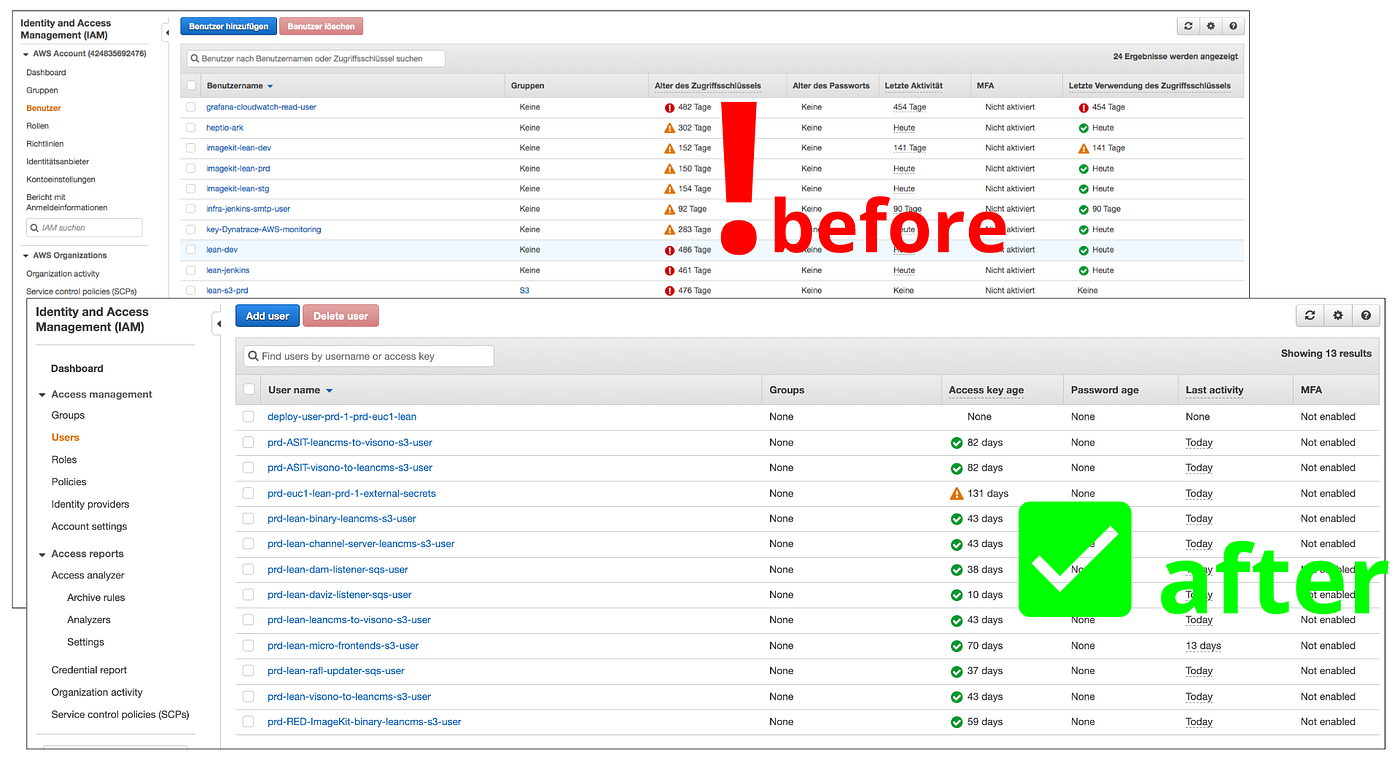Open imagekit-lean-dev user link
Image resolution: width=1400 pixels, height=761 pixels.
(239, 148)
